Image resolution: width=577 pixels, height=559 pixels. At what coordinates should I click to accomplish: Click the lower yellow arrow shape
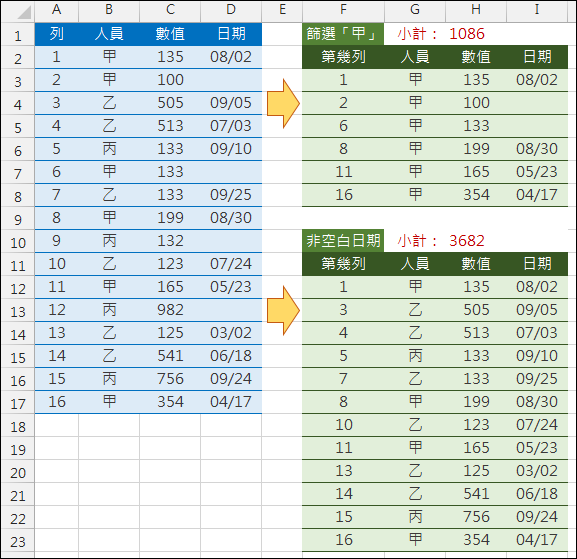tap(283, 310)
